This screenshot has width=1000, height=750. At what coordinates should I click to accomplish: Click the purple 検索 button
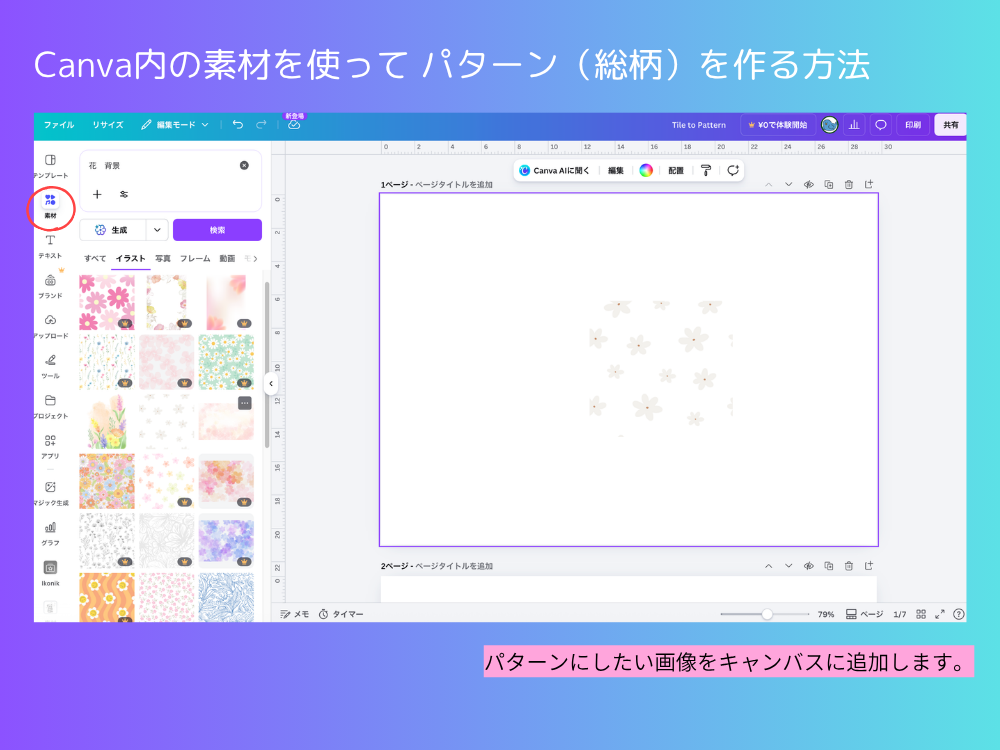click(x=217, y=230)
